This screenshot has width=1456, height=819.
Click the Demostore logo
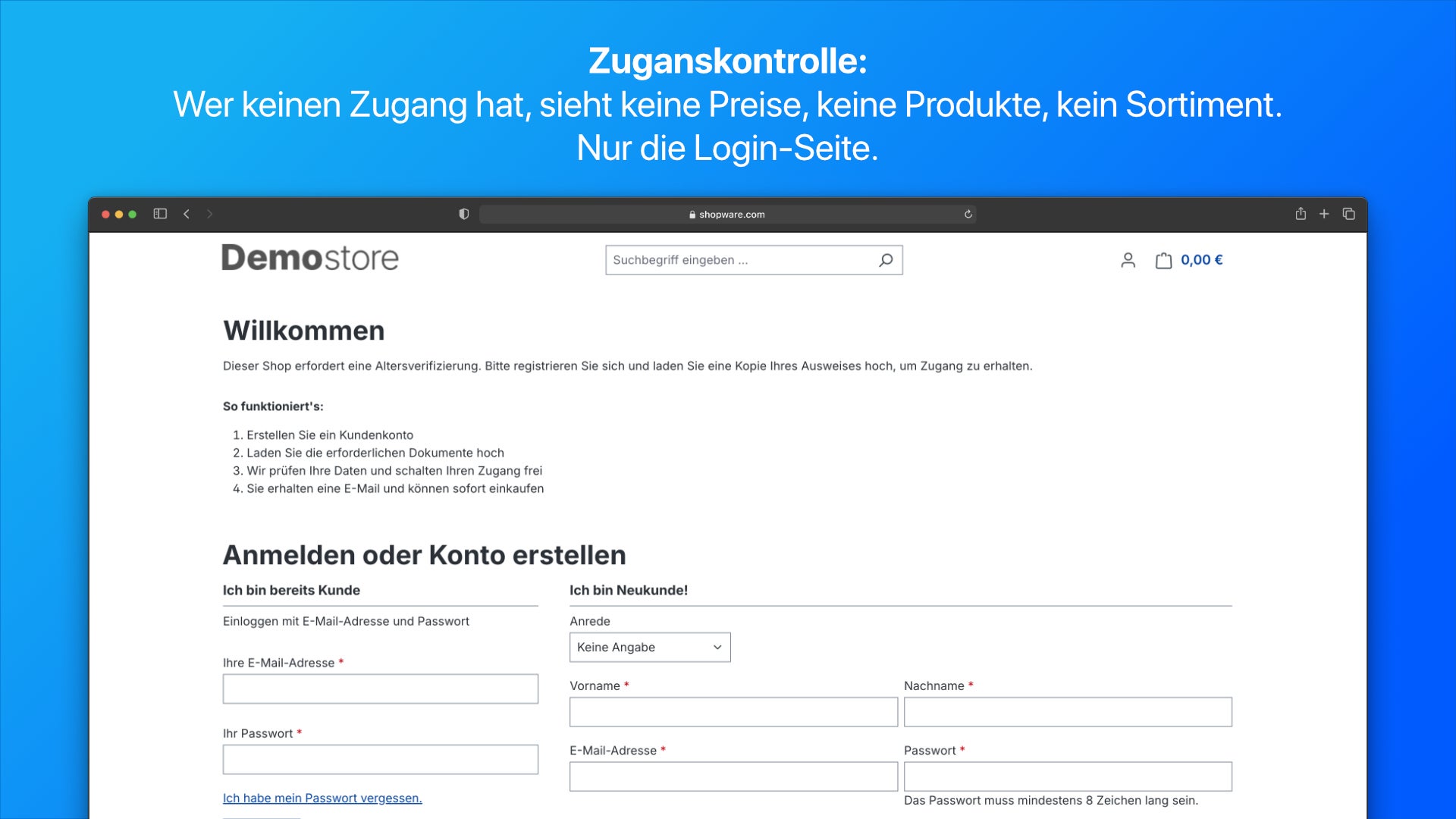pos(309,258)
